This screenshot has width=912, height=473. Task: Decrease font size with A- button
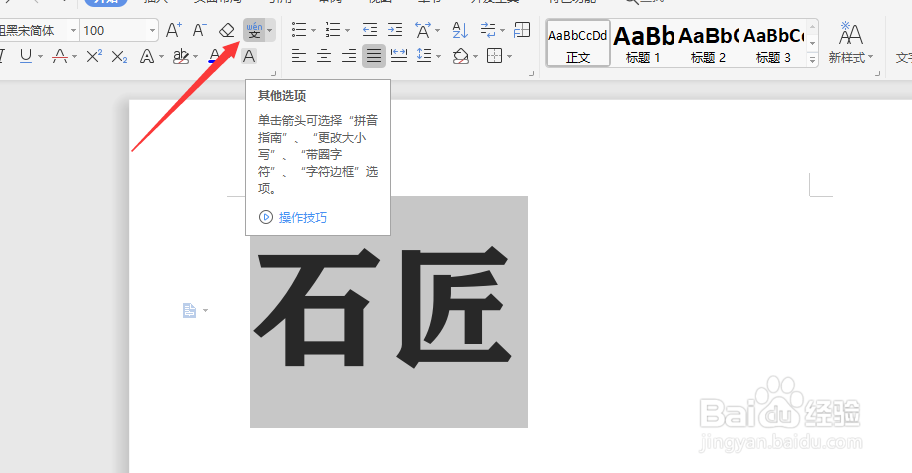click(x=200, y=30)
